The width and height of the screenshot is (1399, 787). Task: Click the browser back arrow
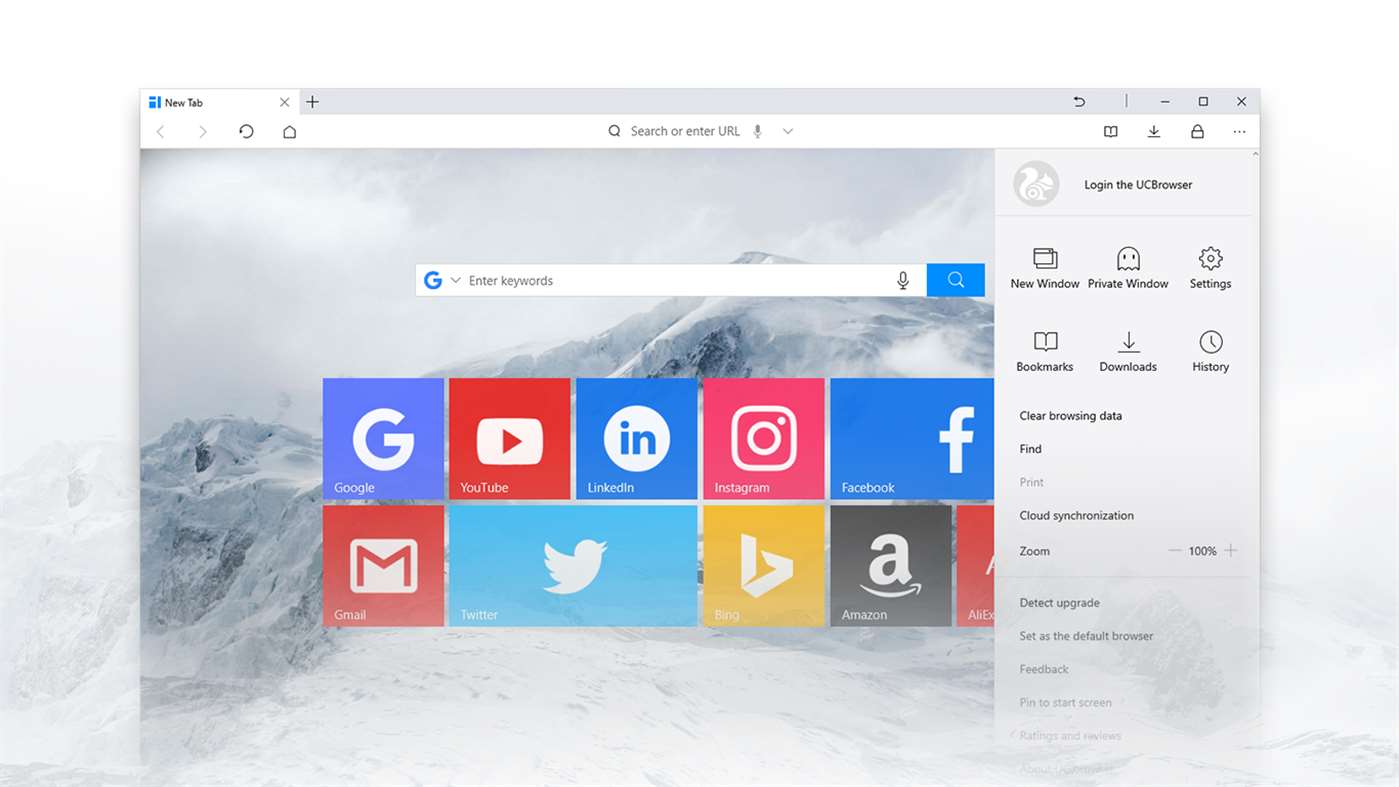(160, 132)
